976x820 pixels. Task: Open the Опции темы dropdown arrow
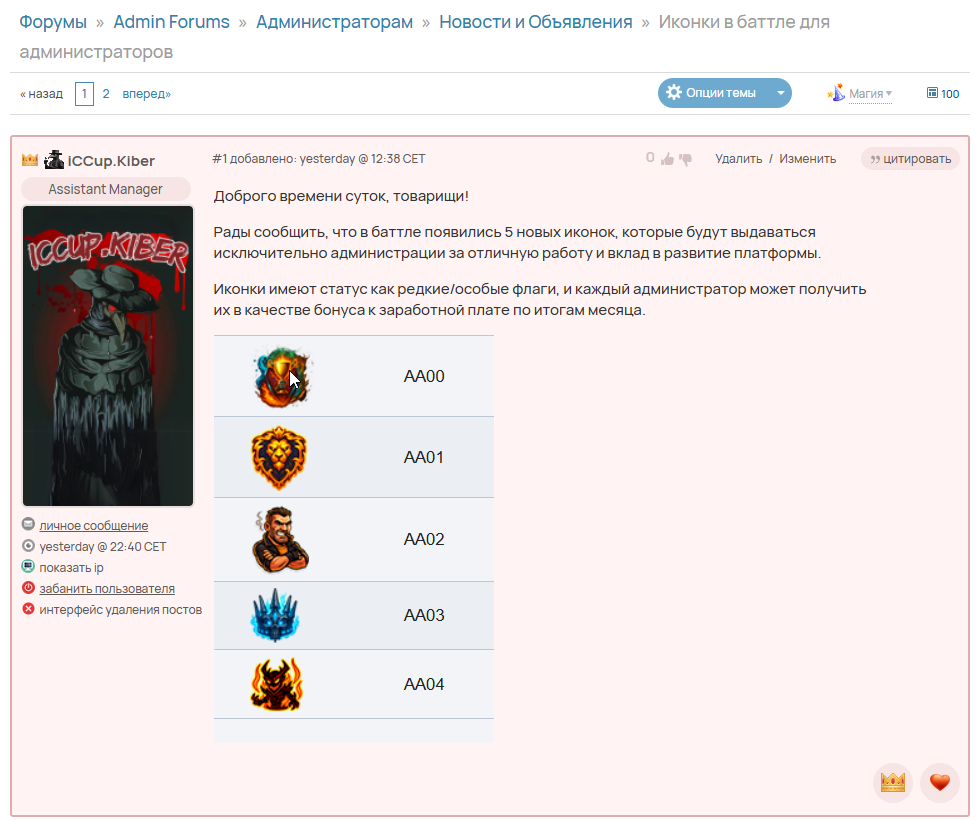pyautogui.click(x=781, y=93)
